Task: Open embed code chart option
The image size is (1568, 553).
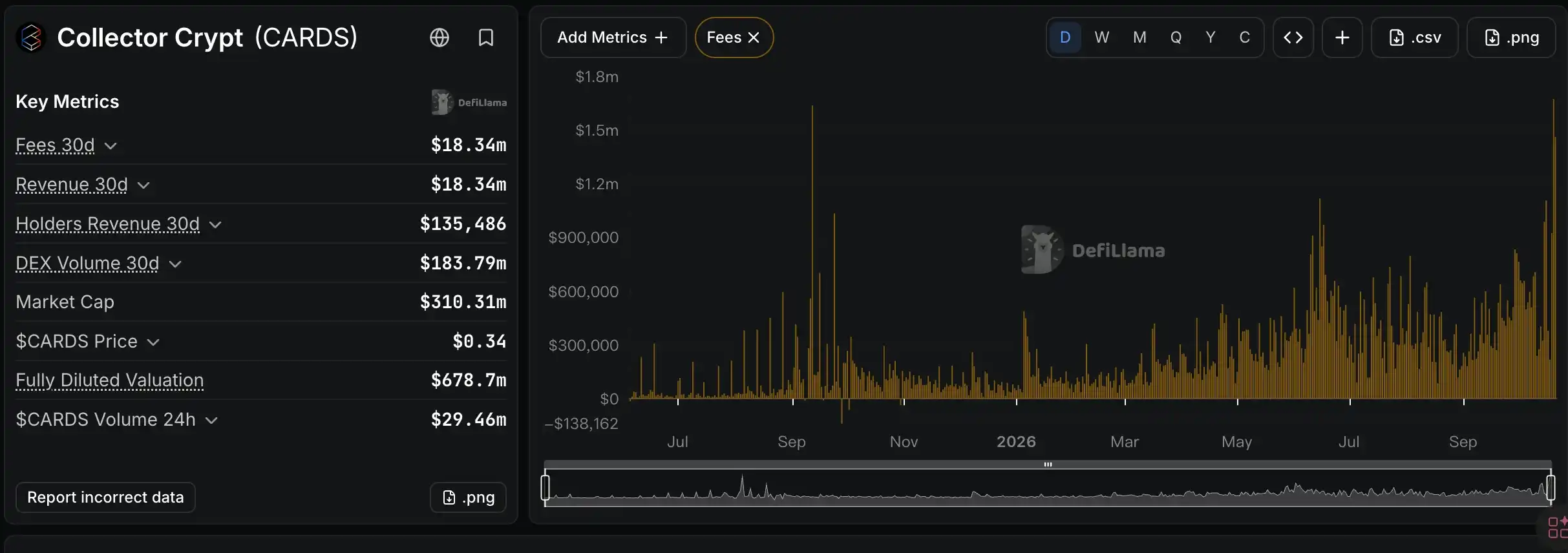Action: 1293,37
